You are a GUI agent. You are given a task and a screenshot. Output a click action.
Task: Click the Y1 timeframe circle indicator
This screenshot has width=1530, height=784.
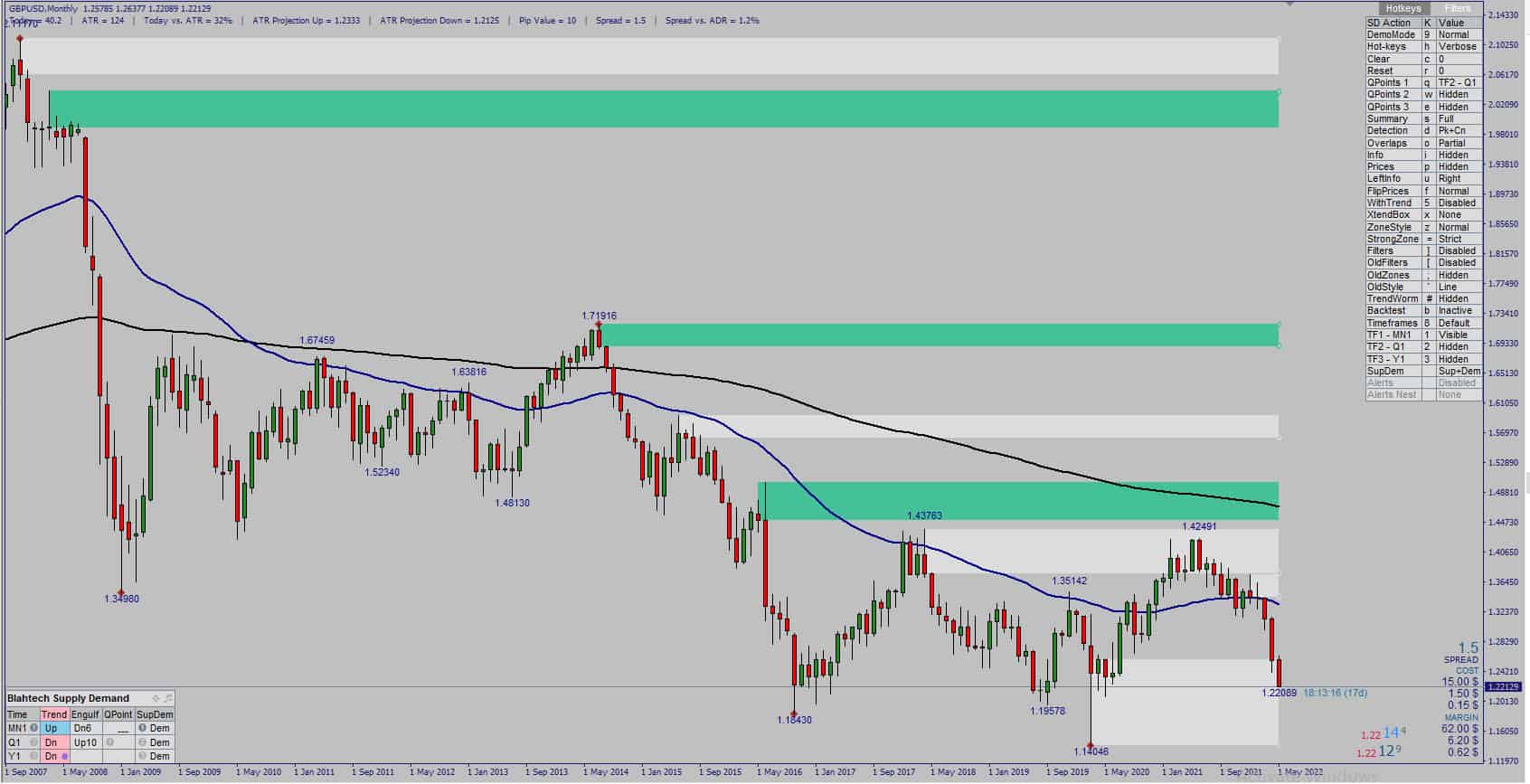[x=33, y=756]
